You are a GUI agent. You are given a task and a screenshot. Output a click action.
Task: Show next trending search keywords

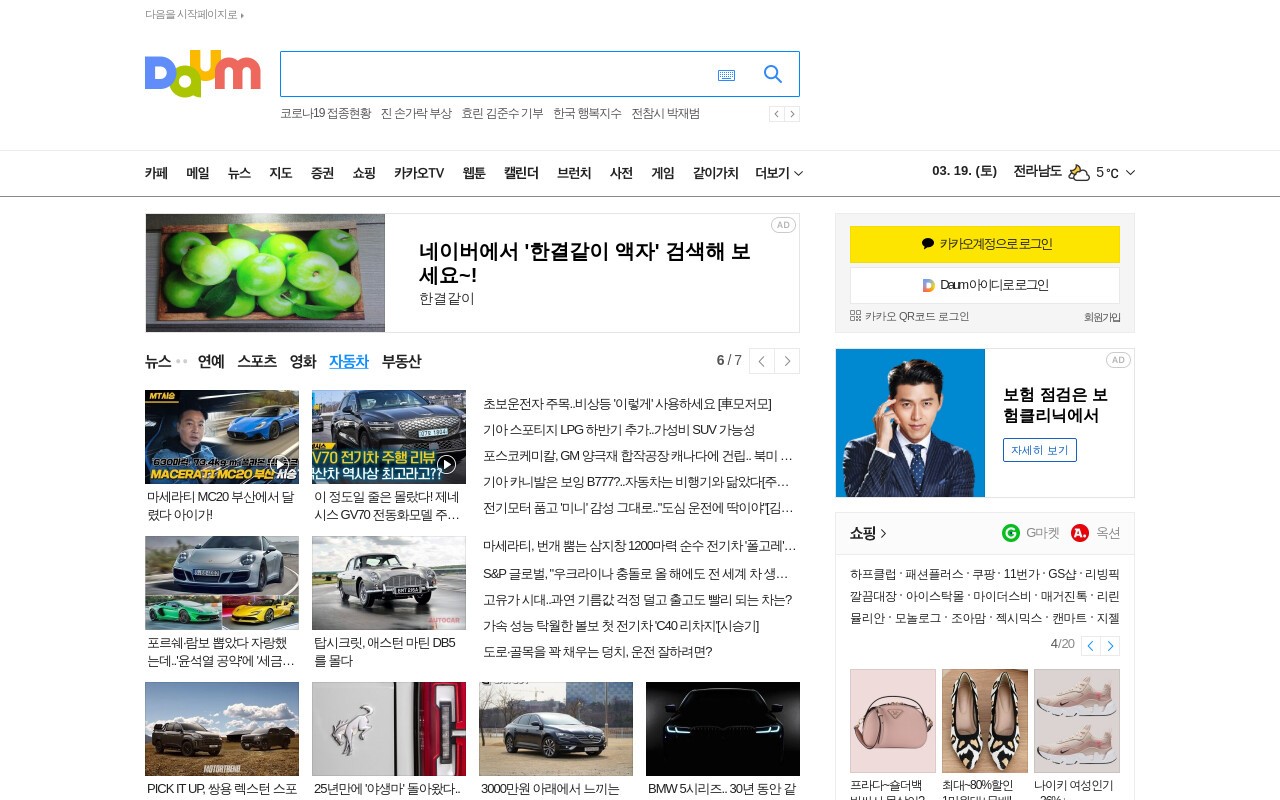(x=792, y=114)
